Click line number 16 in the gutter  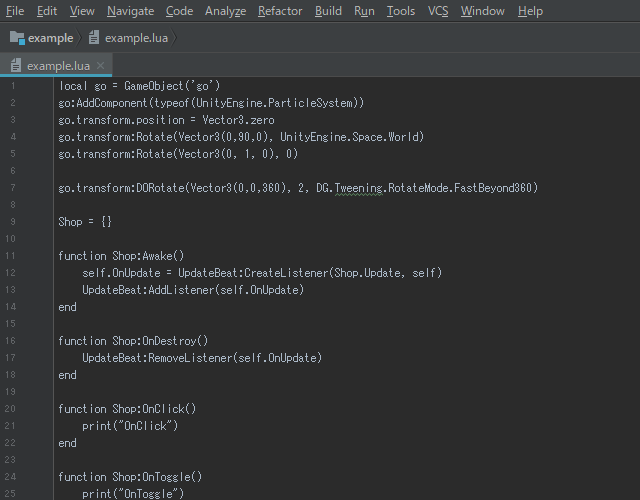pyautogui.click(x=10, y=341)
